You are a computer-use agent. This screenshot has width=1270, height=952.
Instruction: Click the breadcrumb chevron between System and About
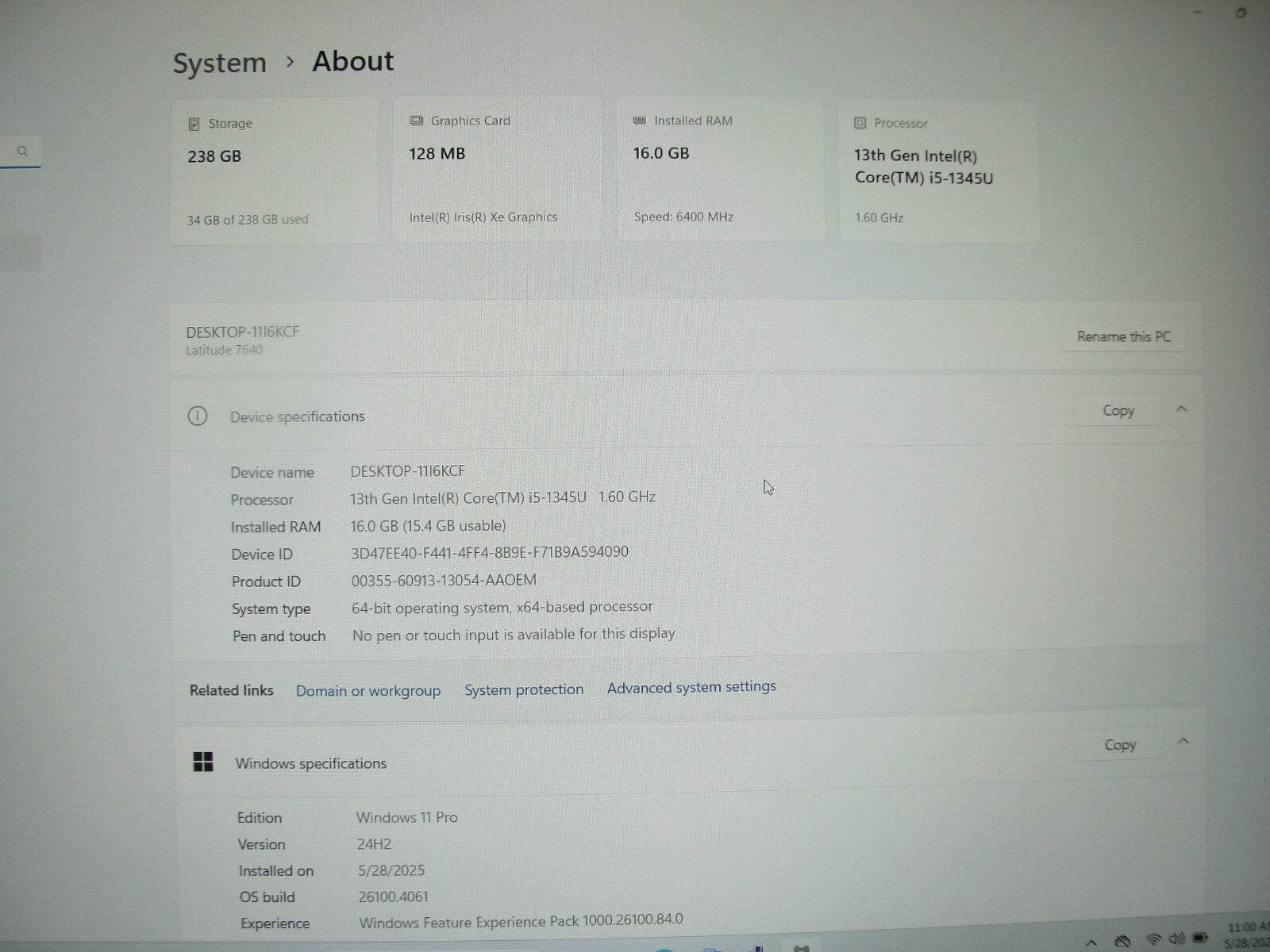(x=291, y=62)
